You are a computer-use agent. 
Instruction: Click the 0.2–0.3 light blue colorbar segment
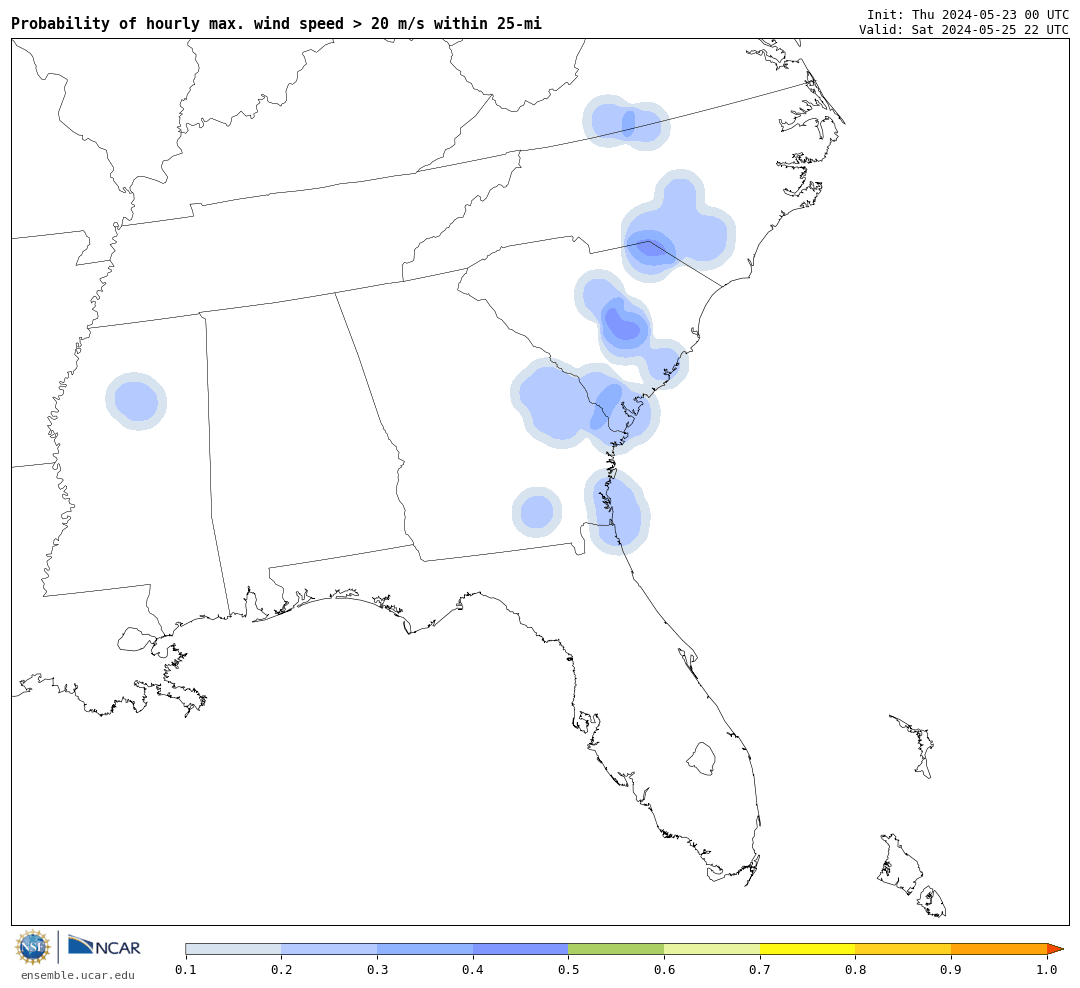tap(329, 949)
